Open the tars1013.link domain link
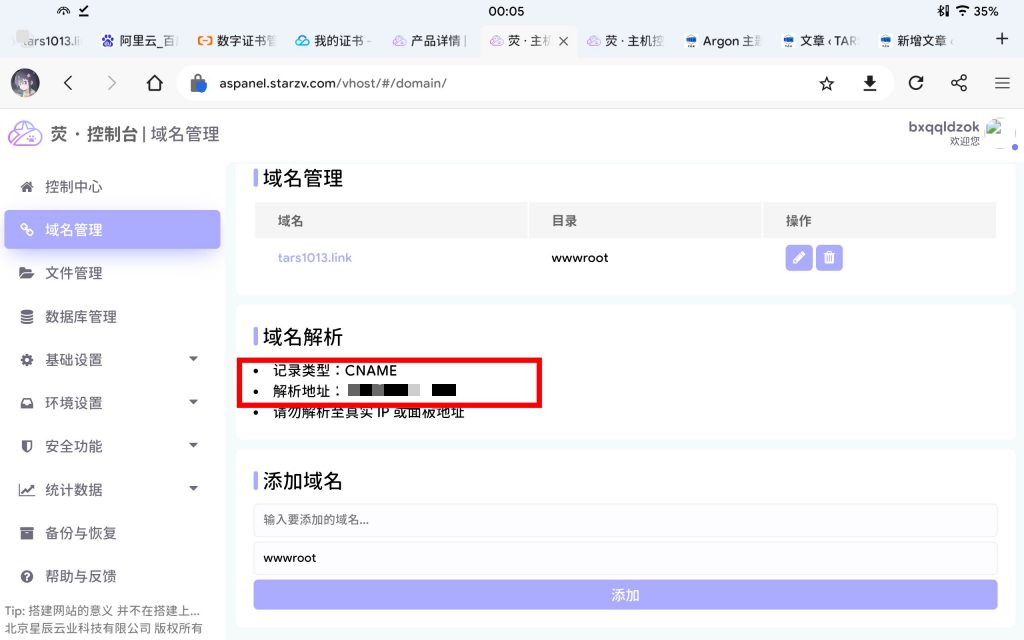Image resolution: width=1024 pixels, height=640 pixels. 315,258
